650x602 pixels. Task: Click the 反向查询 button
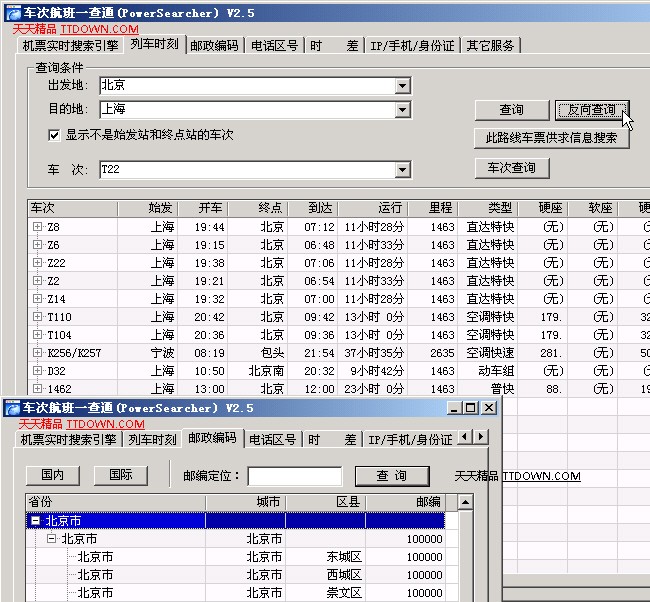click(x=592, y=110)
